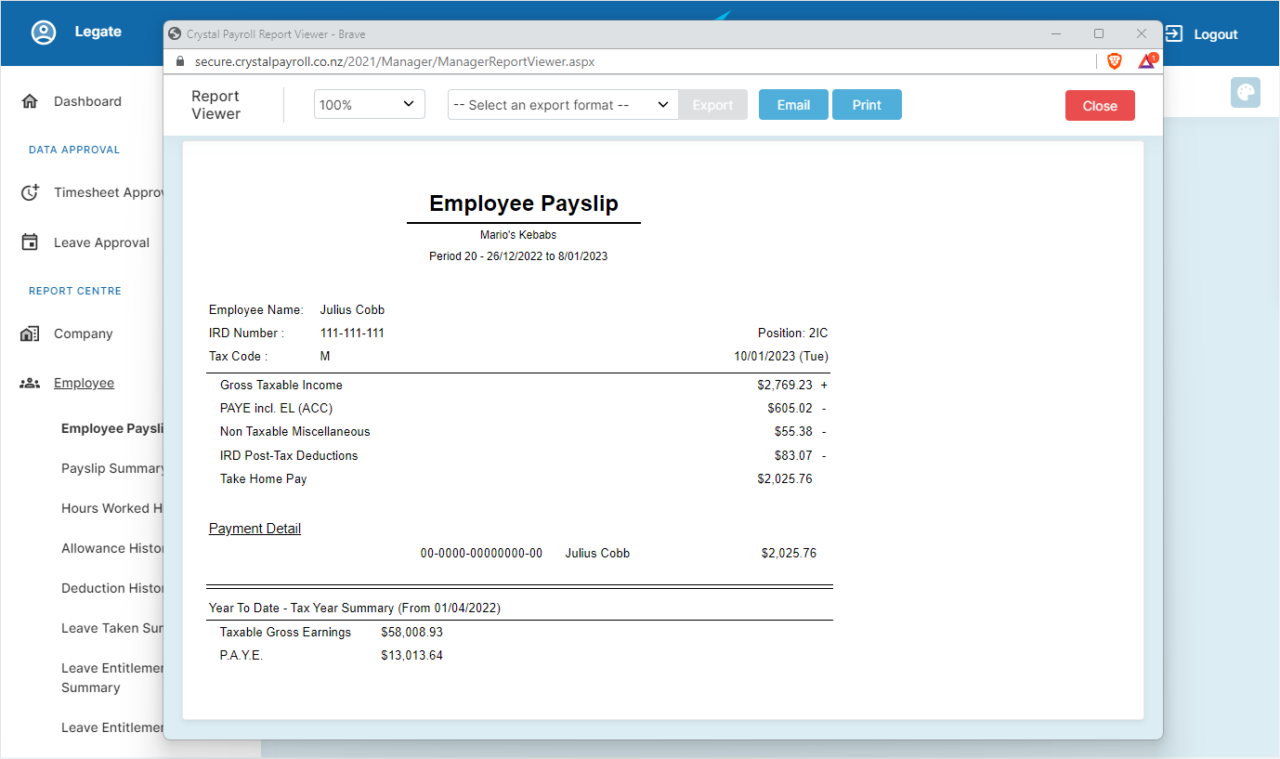
Task: Open Dashboard via the home icon
Action: pos(28,100)
